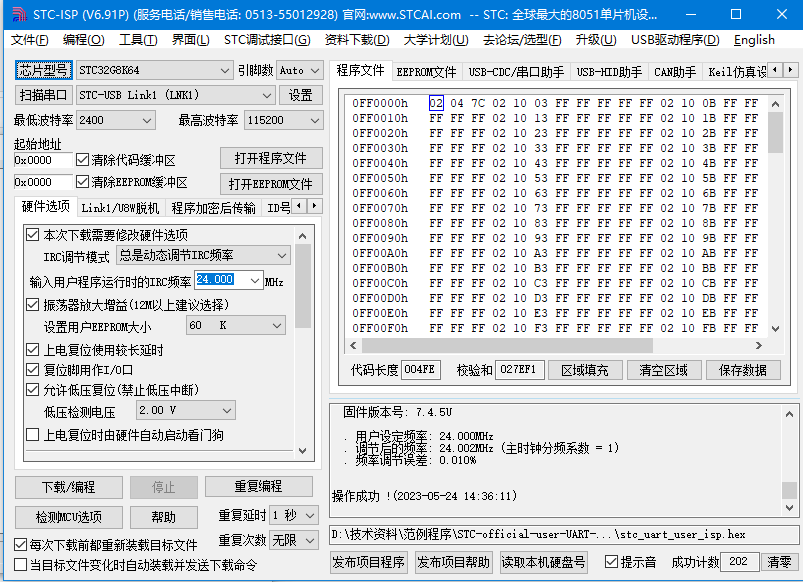This screenshot has width=803, height=582.
Task: Enable 上电复位时由硬件自动启动看门狗 checkbox
Action: 32,435
